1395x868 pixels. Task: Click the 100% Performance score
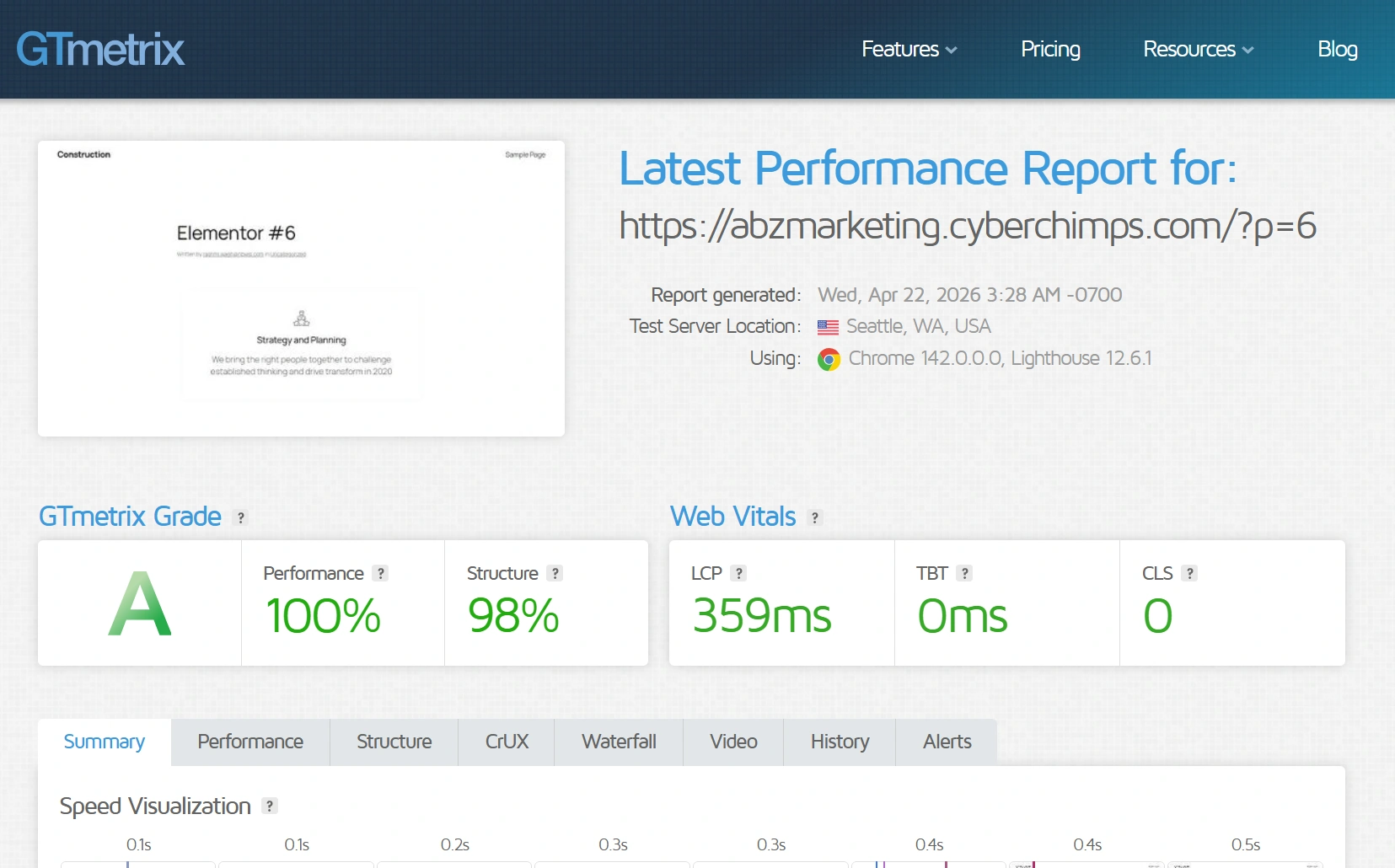[x=324, y=615]
